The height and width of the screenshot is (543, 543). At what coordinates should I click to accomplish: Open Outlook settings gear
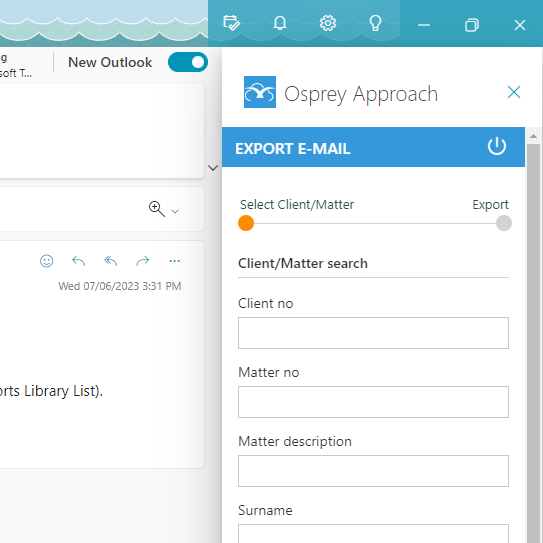328,23
